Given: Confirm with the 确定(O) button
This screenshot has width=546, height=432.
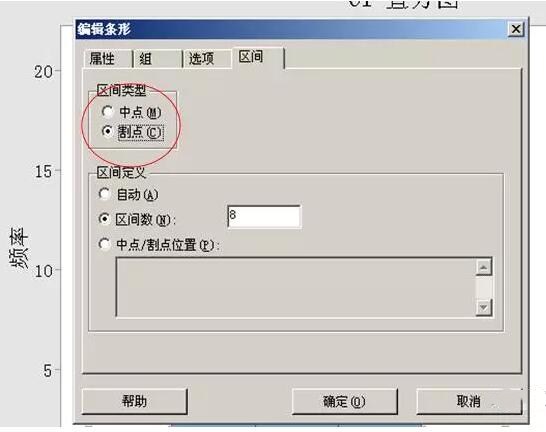Looking at the screenshot, I should click(x=344, y=401).
